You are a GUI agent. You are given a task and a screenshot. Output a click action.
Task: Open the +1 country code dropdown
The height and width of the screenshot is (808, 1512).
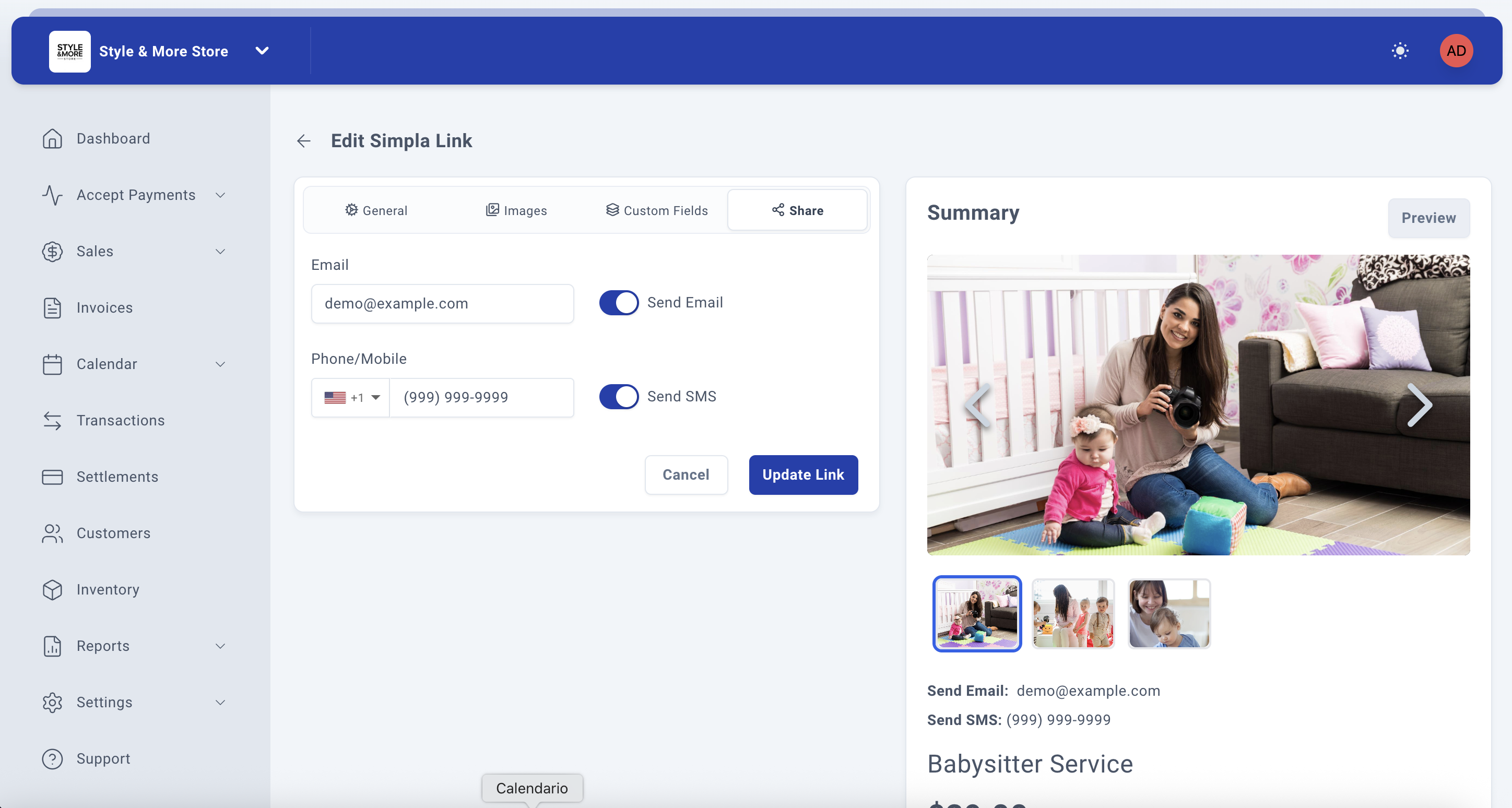[351, 397]
